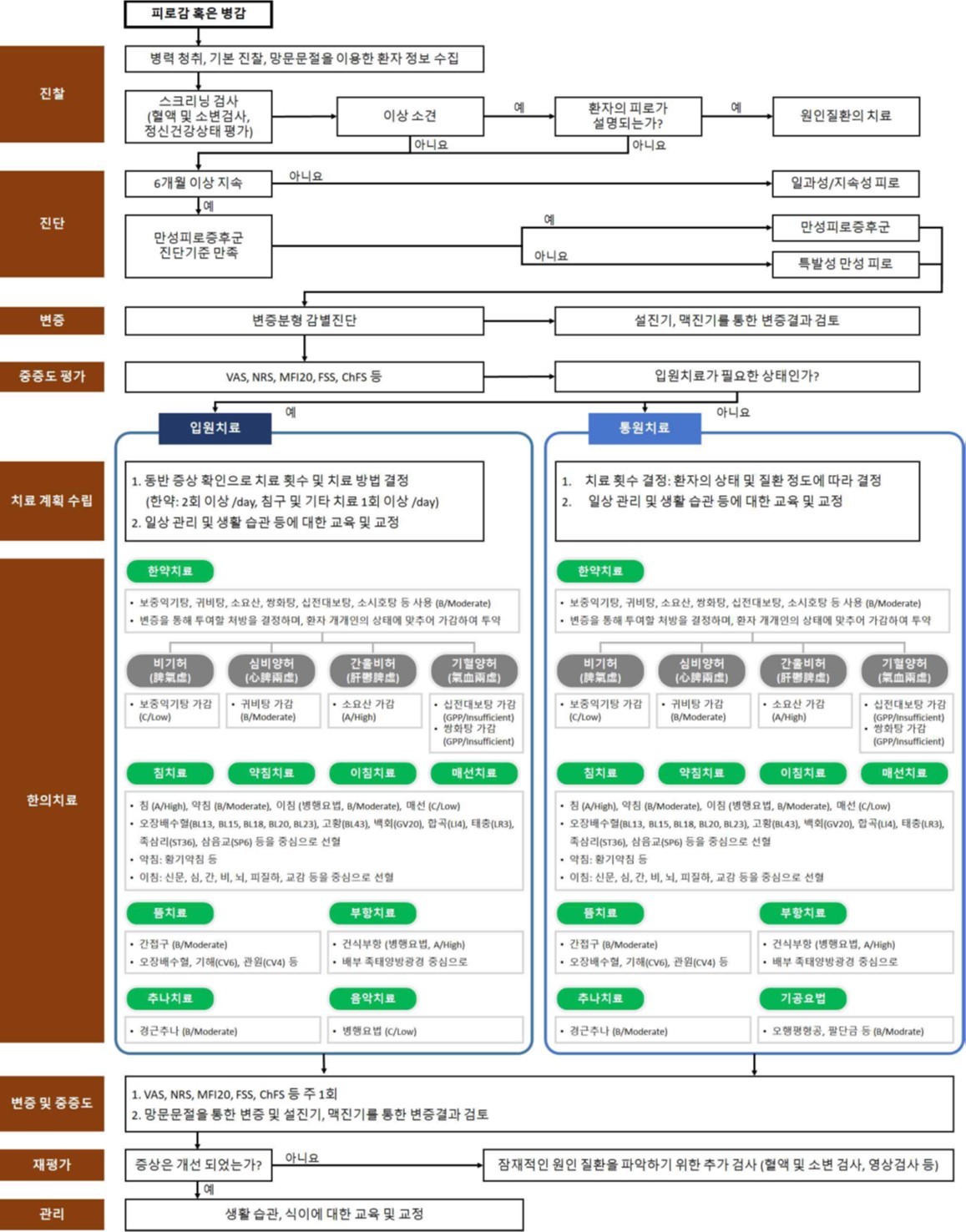Open the dark blue 입원치료 header
Screen dimensions: 966x1232
pyautogui.click(x=215, y=427)
